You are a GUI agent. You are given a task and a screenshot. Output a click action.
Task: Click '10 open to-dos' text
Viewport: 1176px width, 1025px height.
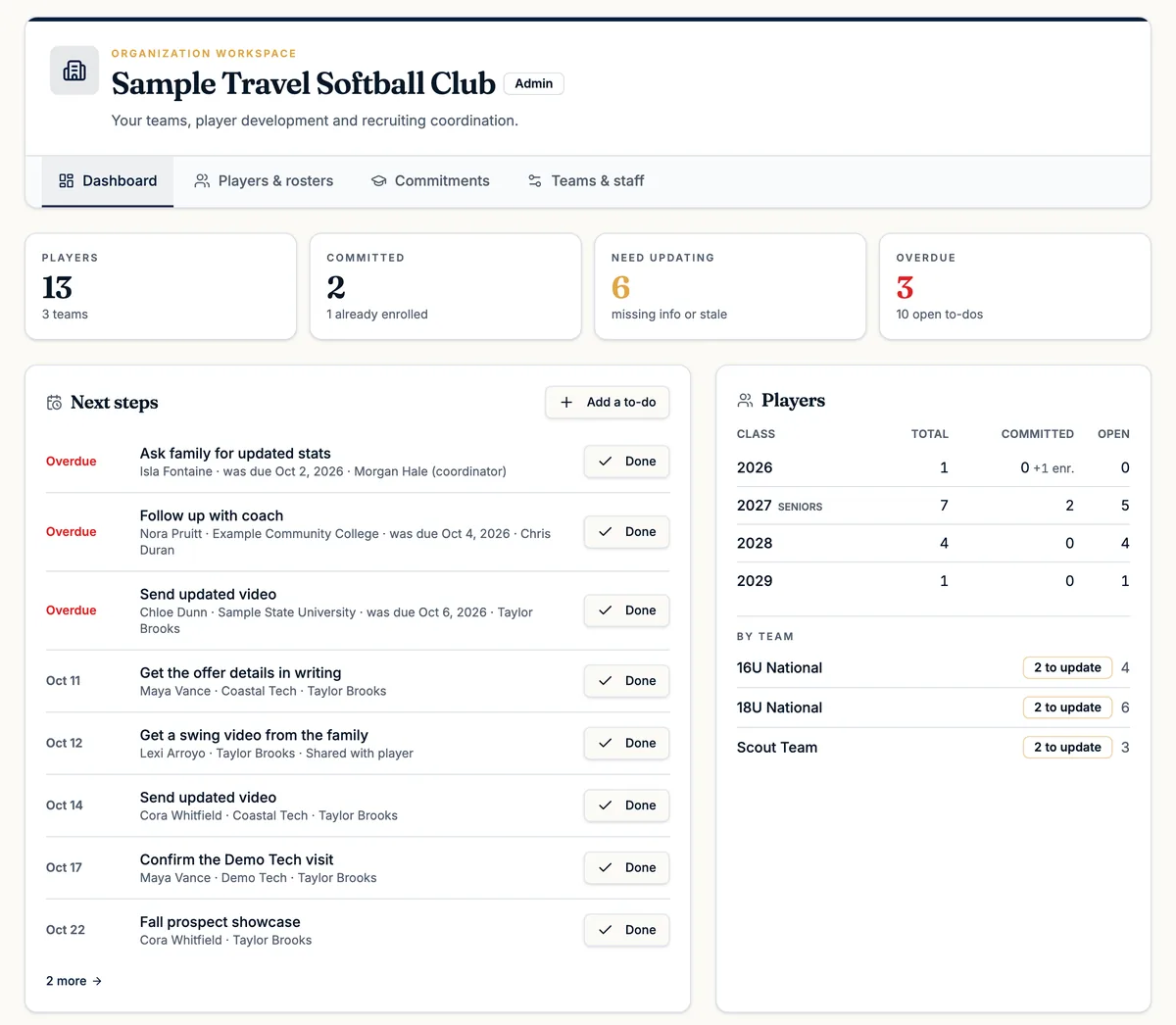coord(939,315)
